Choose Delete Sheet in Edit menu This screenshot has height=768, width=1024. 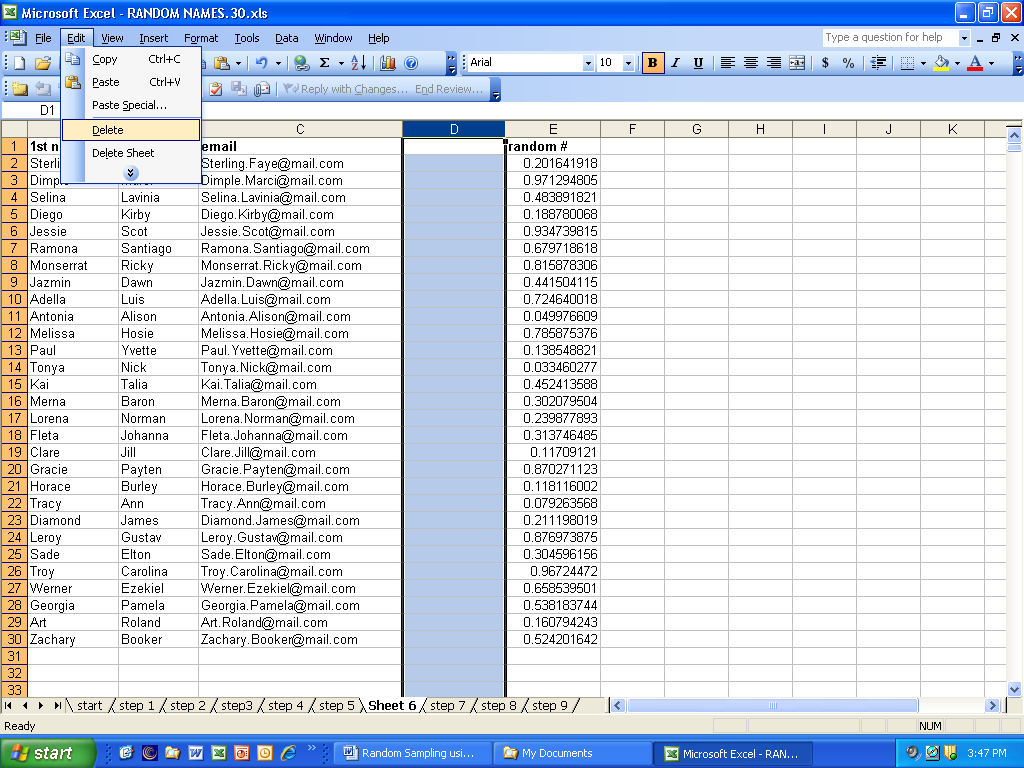[x=131, y=153]
